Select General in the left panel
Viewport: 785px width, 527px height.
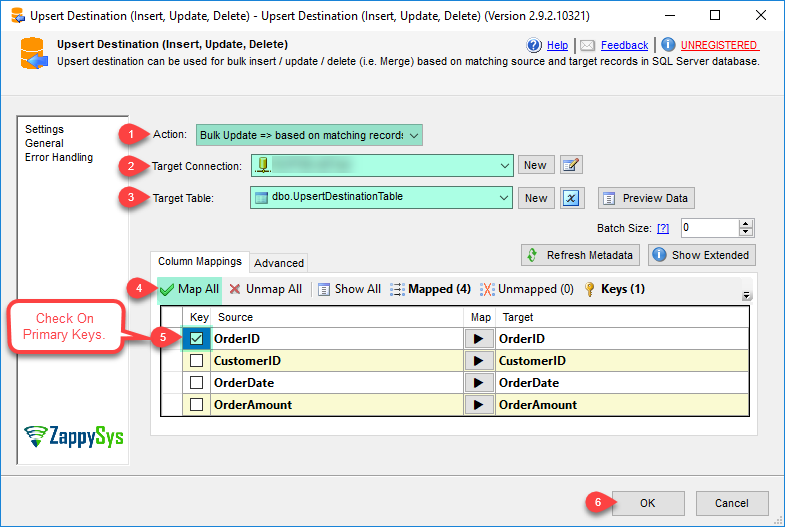tap(44, 143)
